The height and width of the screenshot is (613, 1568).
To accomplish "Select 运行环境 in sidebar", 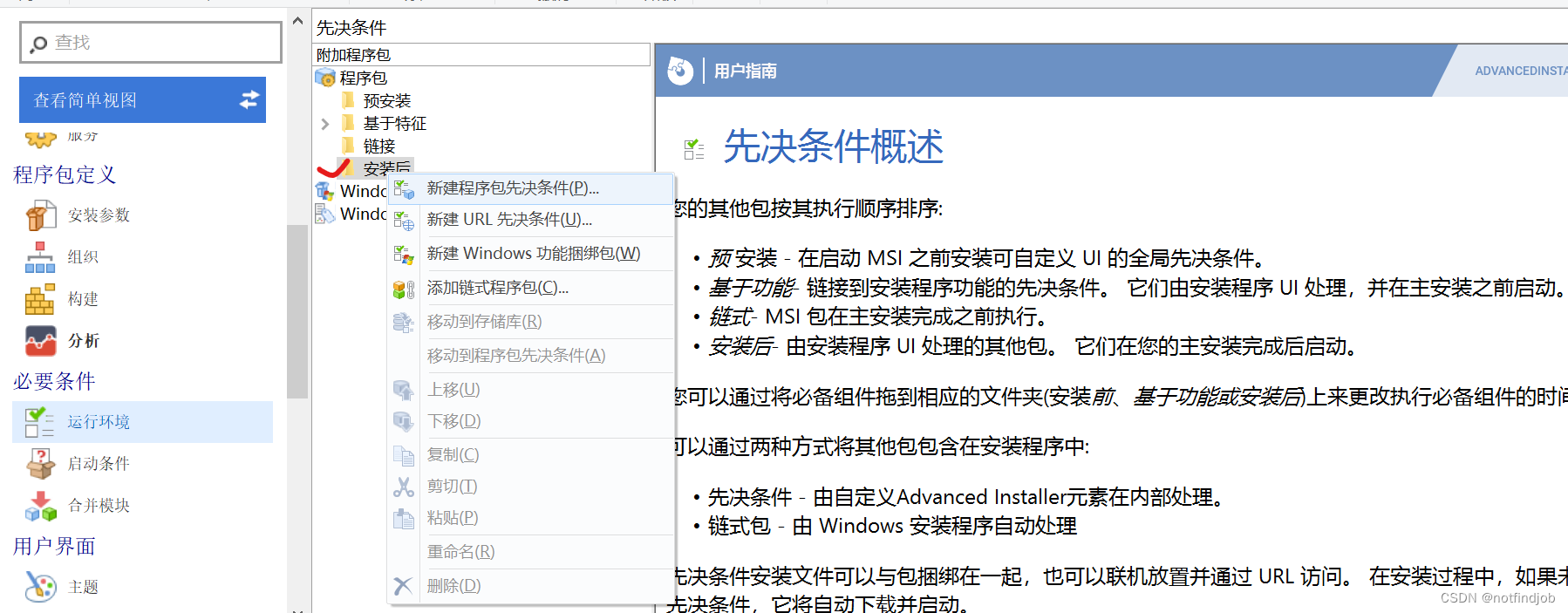I will coord(142,422).
